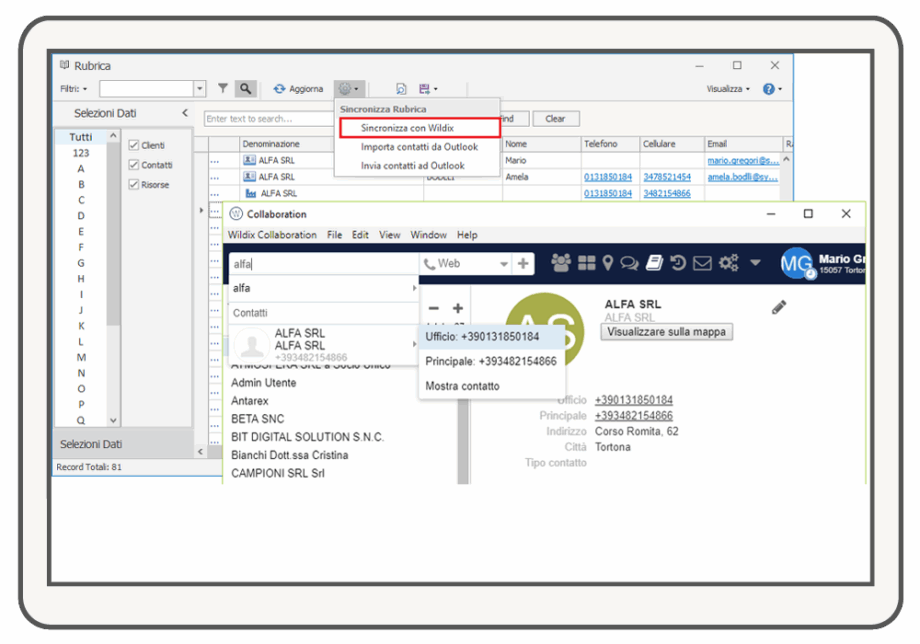Open the call history clock icon
The width and height of the screenshot is (920, 644).
click(678, 263)
